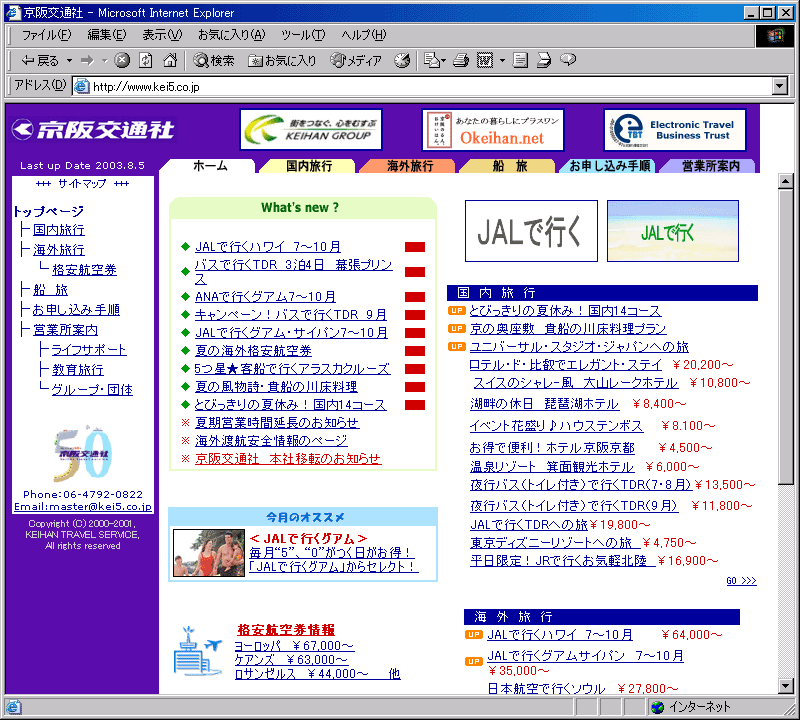Click the Guam beach photo thumbnail

tap(209, 553)
